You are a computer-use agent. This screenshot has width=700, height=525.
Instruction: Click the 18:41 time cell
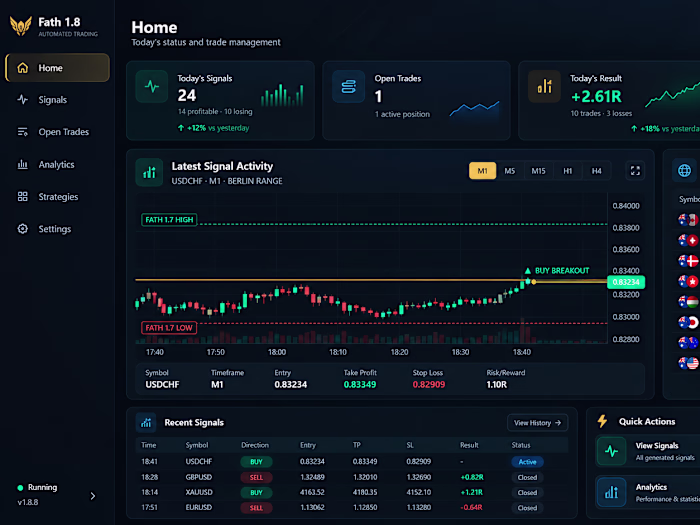coord(149,461)
